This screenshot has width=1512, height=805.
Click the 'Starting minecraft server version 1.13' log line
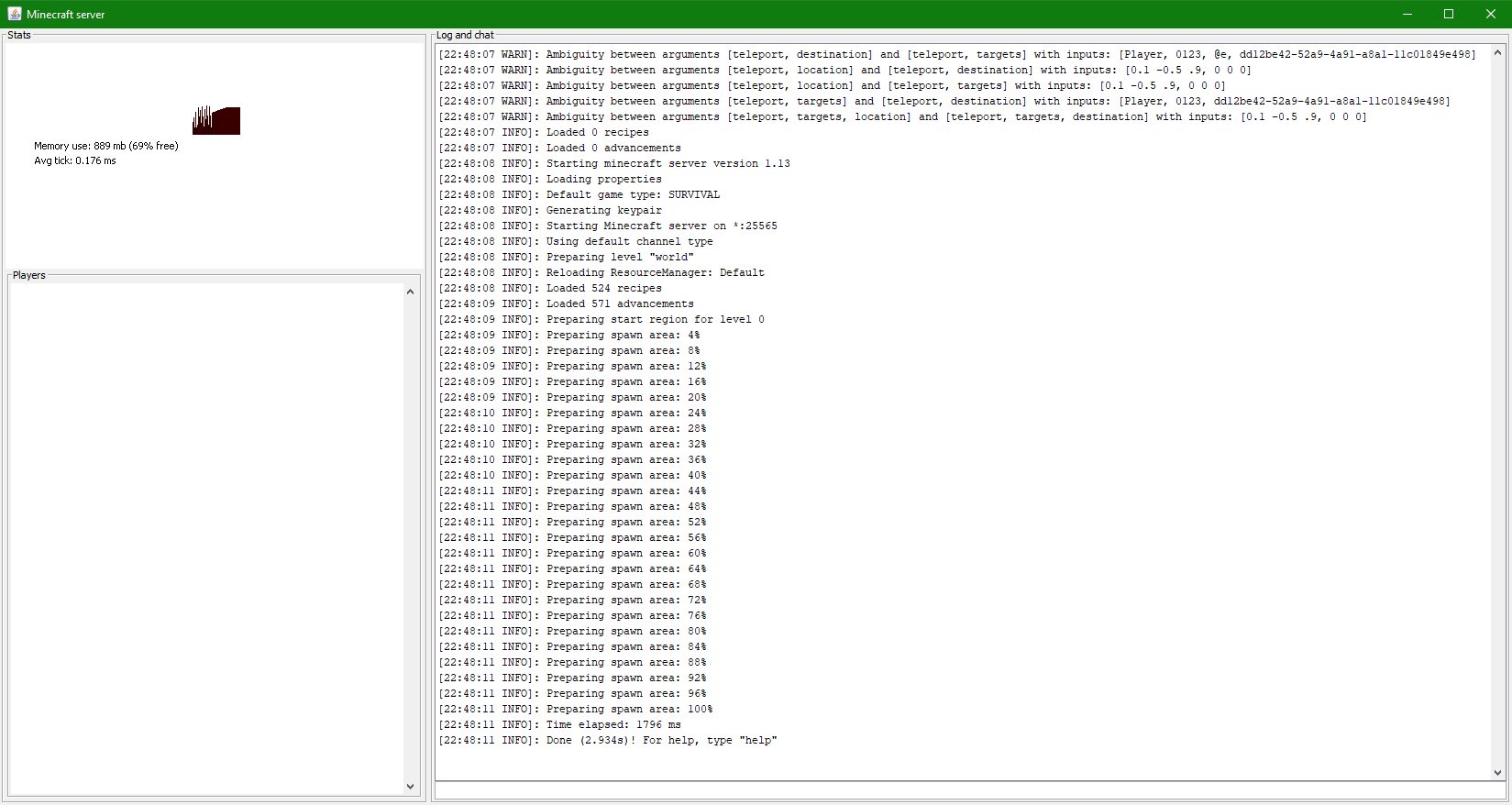[614, 164]
